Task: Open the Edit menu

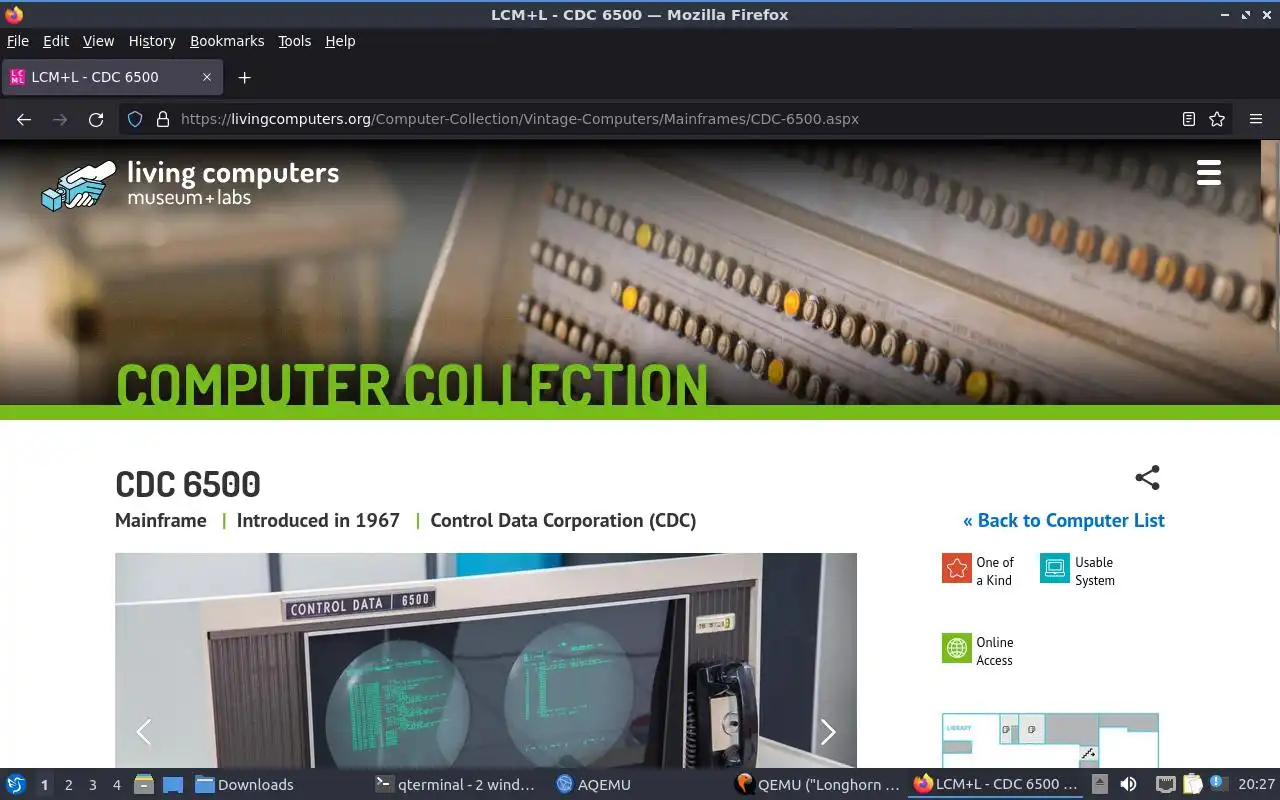Action: click(56, 41)
